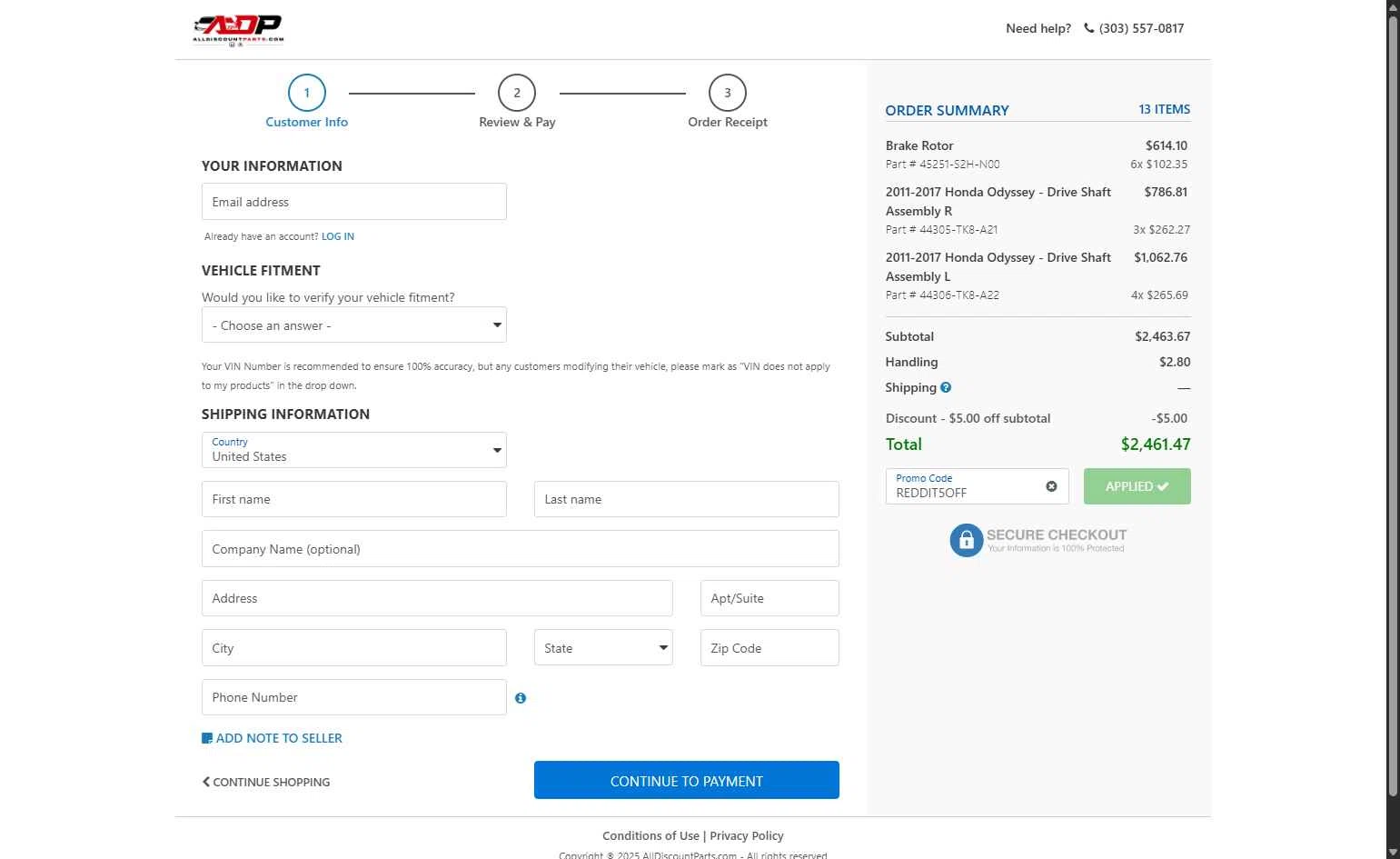Focus the Address field
This screenshot has height=859, width=1400.
(437, 598)
